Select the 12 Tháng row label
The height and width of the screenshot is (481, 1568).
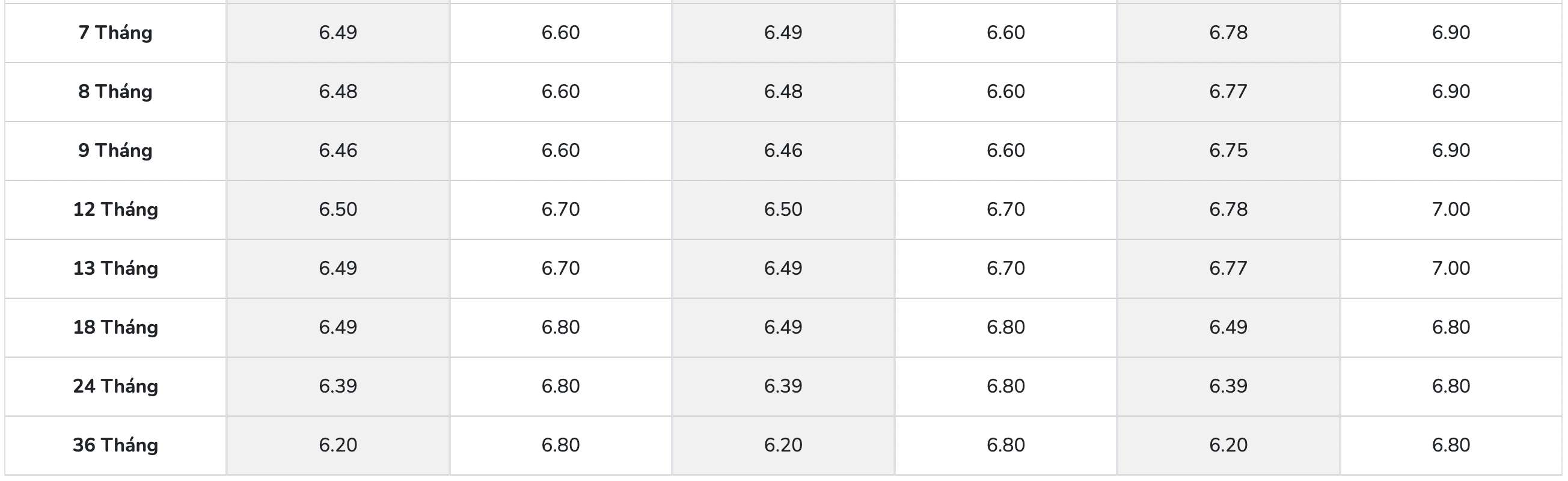(115, 209)
